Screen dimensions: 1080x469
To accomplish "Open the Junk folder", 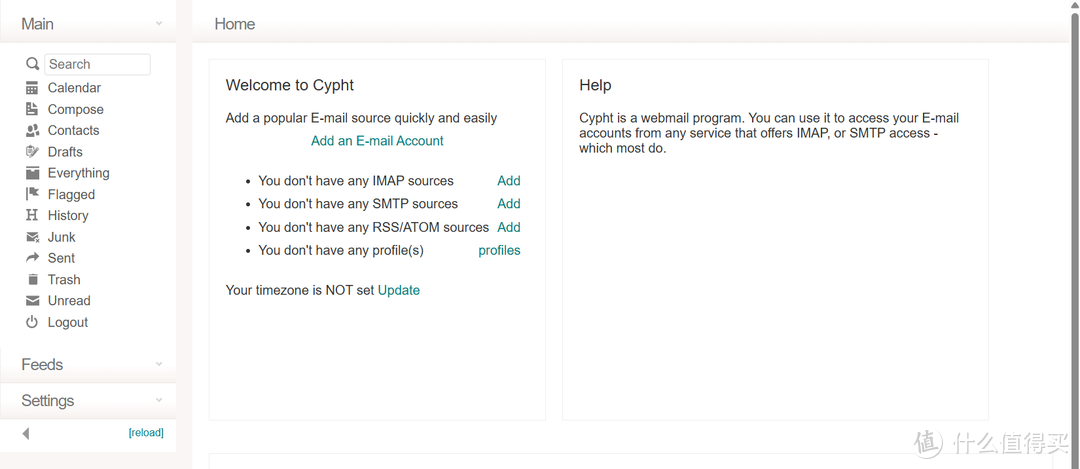I will pyautogui.click(x=61, y=237).
